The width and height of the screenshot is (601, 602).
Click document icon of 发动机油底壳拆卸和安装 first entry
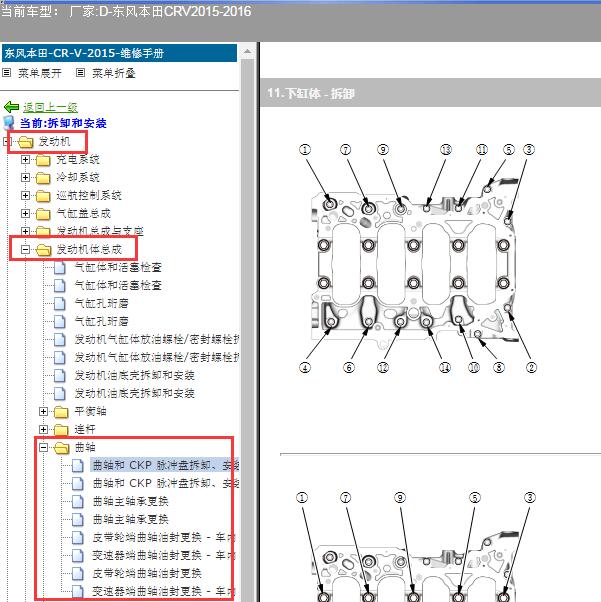tap(60, 375)
